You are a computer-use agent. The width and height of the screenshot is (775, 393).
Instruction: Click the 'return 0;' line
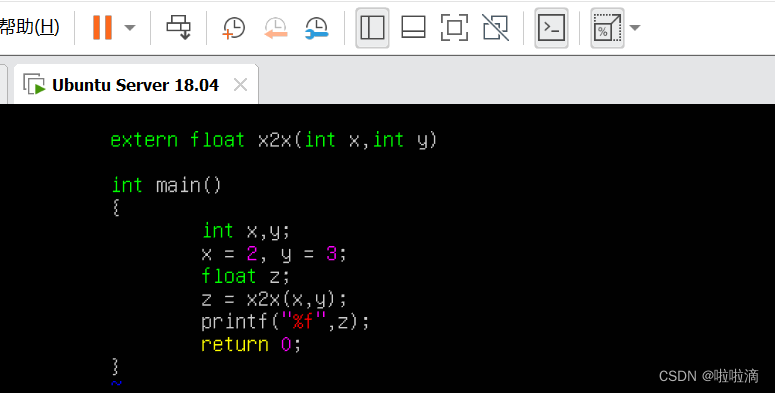pos(251,344)
